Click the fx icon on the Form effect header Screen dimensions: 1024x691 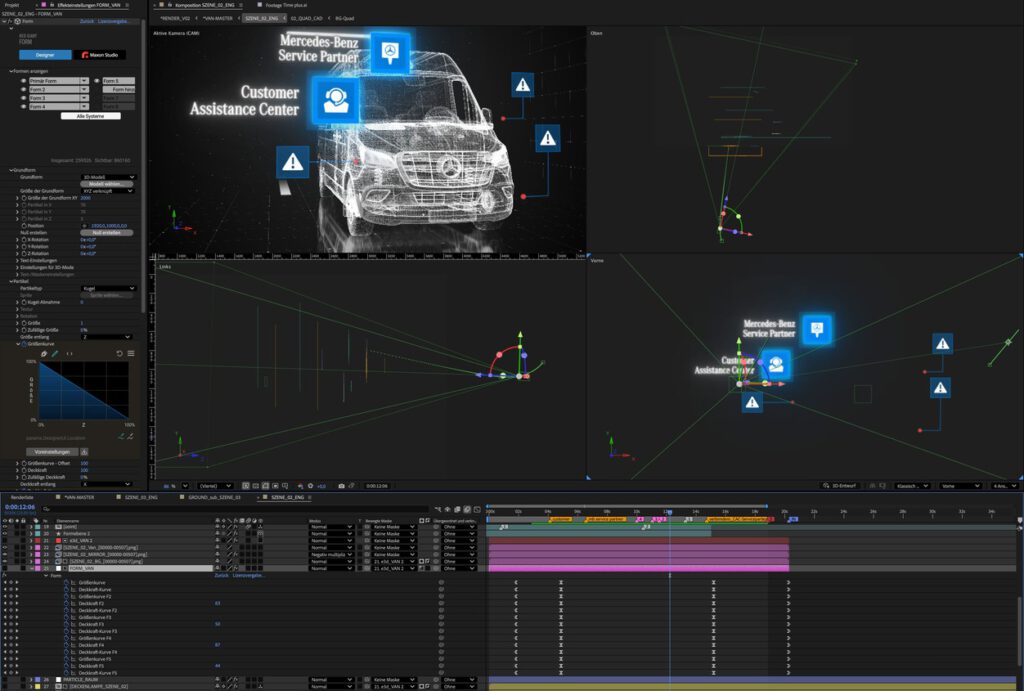pos(10,21)
